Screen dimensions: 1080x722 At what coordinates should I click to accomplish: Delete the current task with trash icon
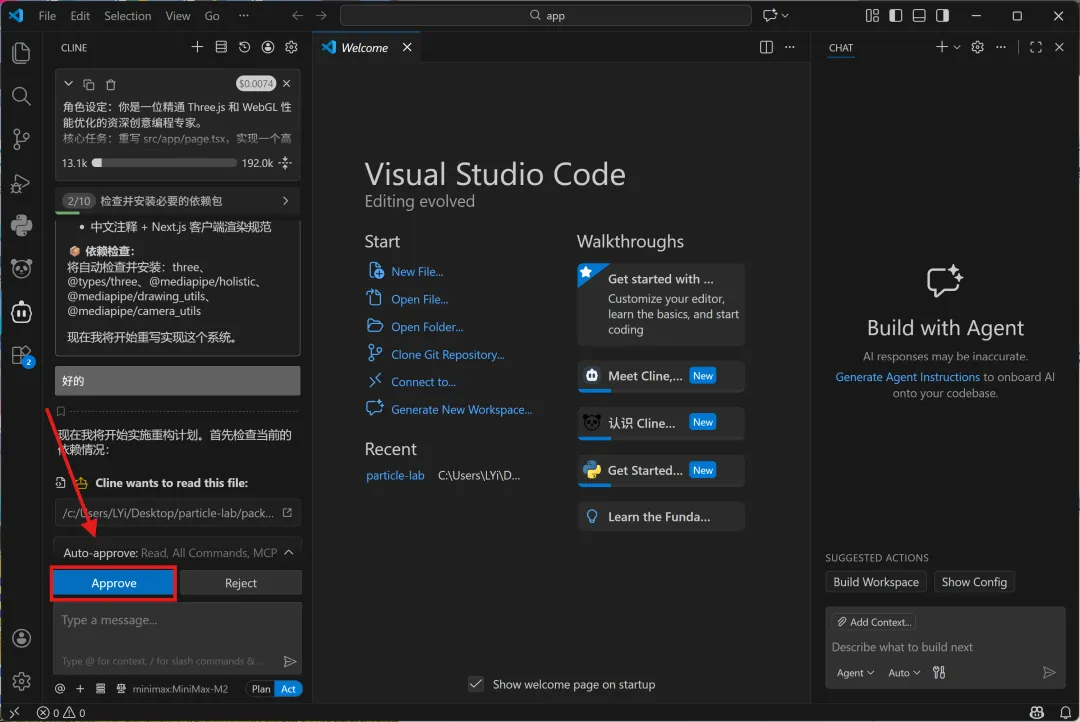[111, 85]
